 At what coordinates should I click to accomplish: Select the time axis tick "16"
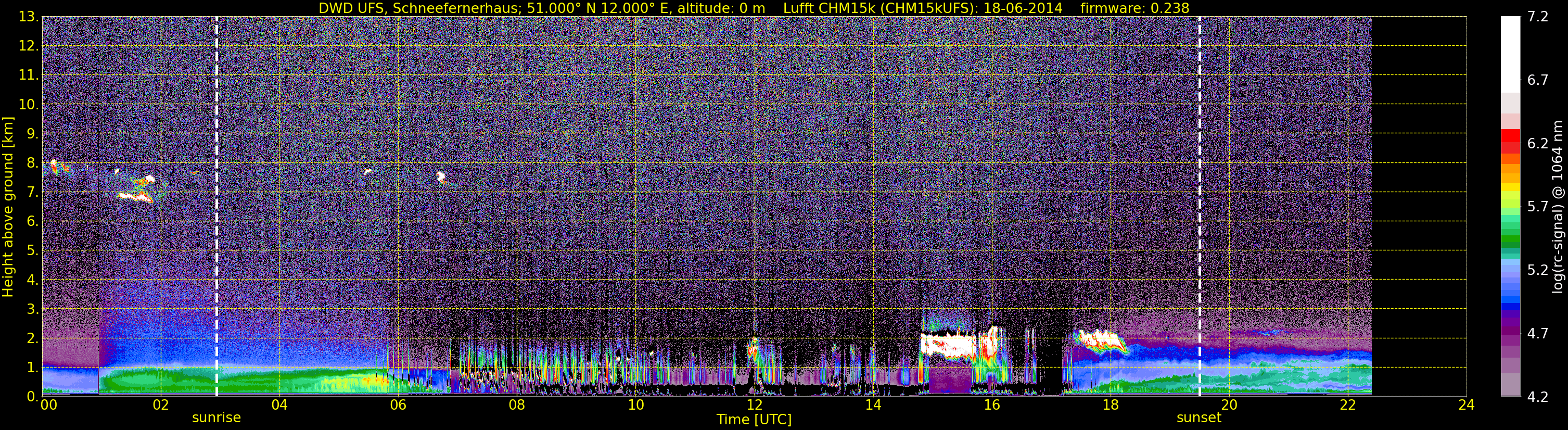991,405
